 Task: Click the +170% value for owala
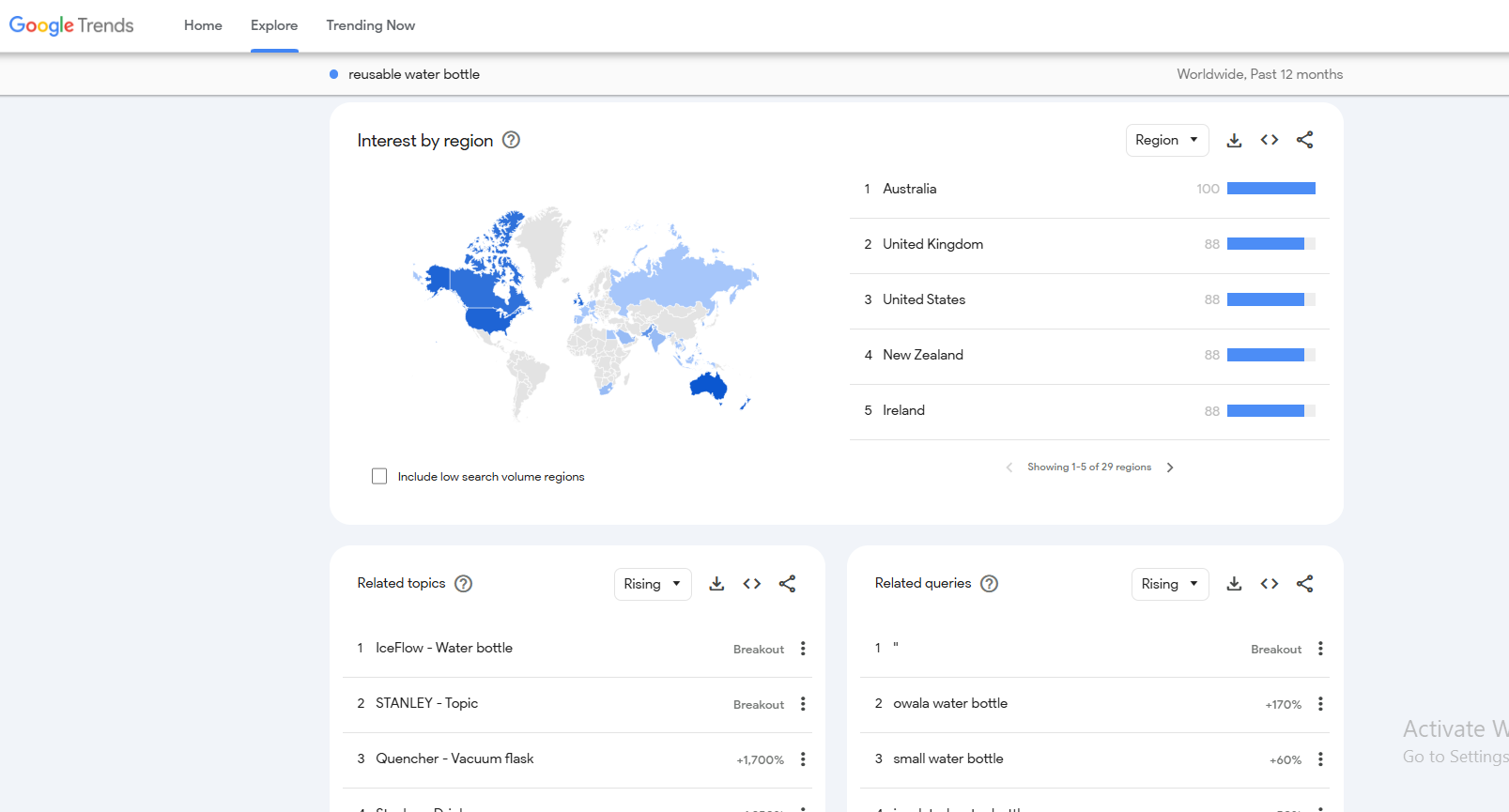click(x=1284, y=705)
